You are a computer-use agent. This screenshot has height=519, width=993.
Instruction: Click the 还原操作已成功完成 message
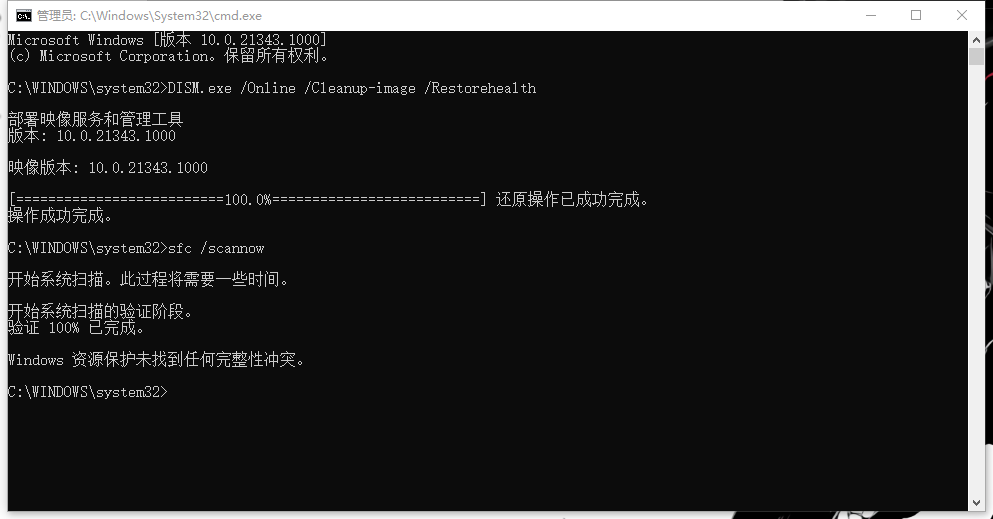coord(572,199)
